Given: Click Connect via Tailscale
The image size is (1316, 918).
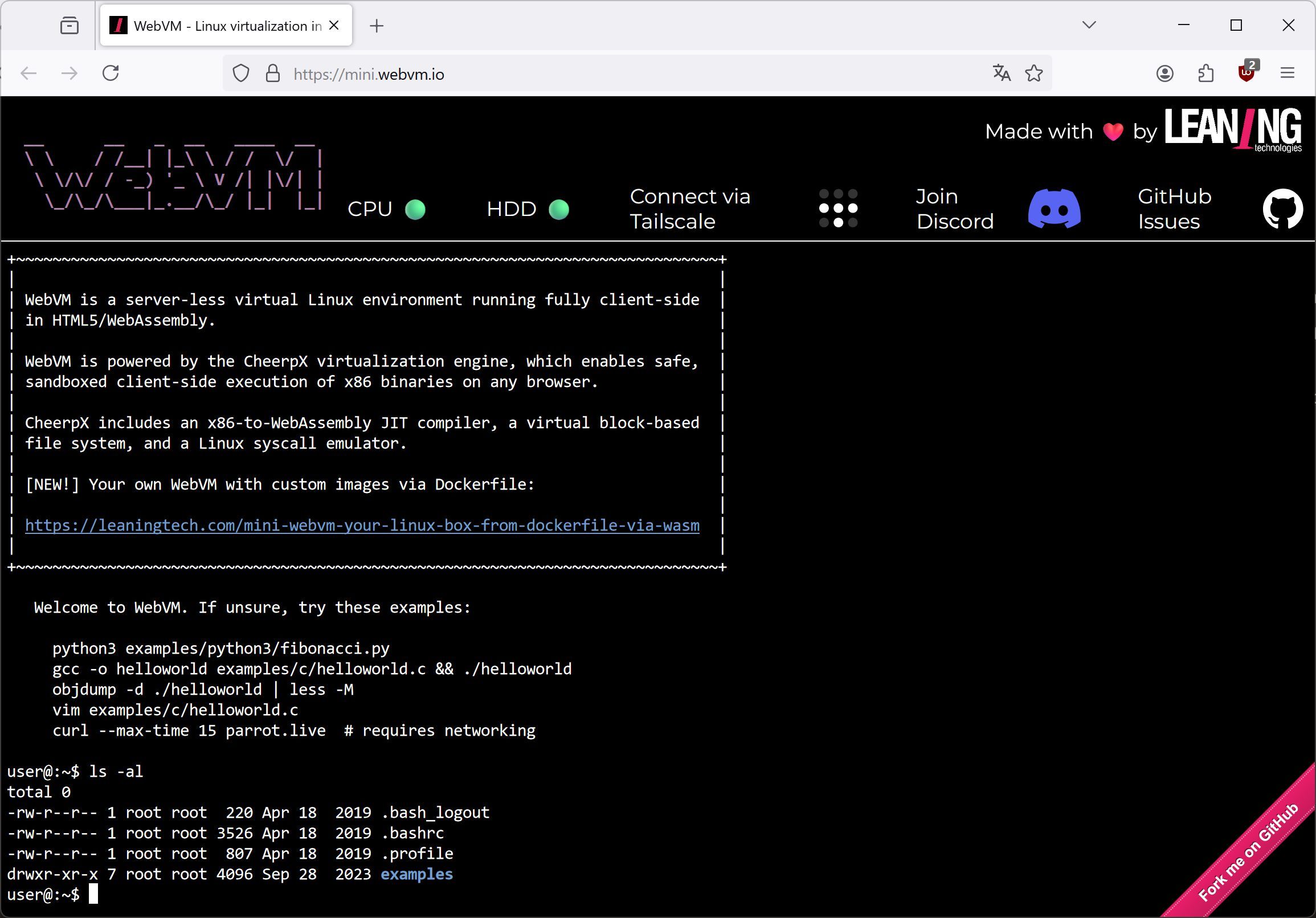Looking at the screenshot, I should [690, 209].
